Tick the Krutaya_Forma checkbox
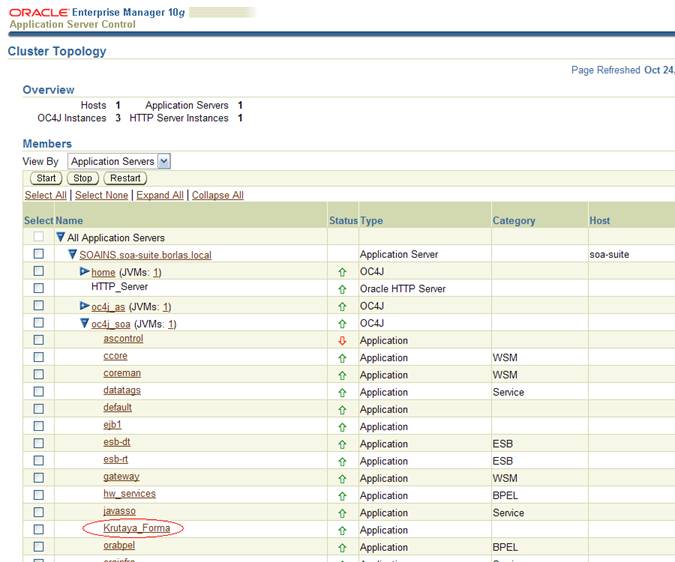675x562 pixels. pyautogui.click(x=39, y=529)
